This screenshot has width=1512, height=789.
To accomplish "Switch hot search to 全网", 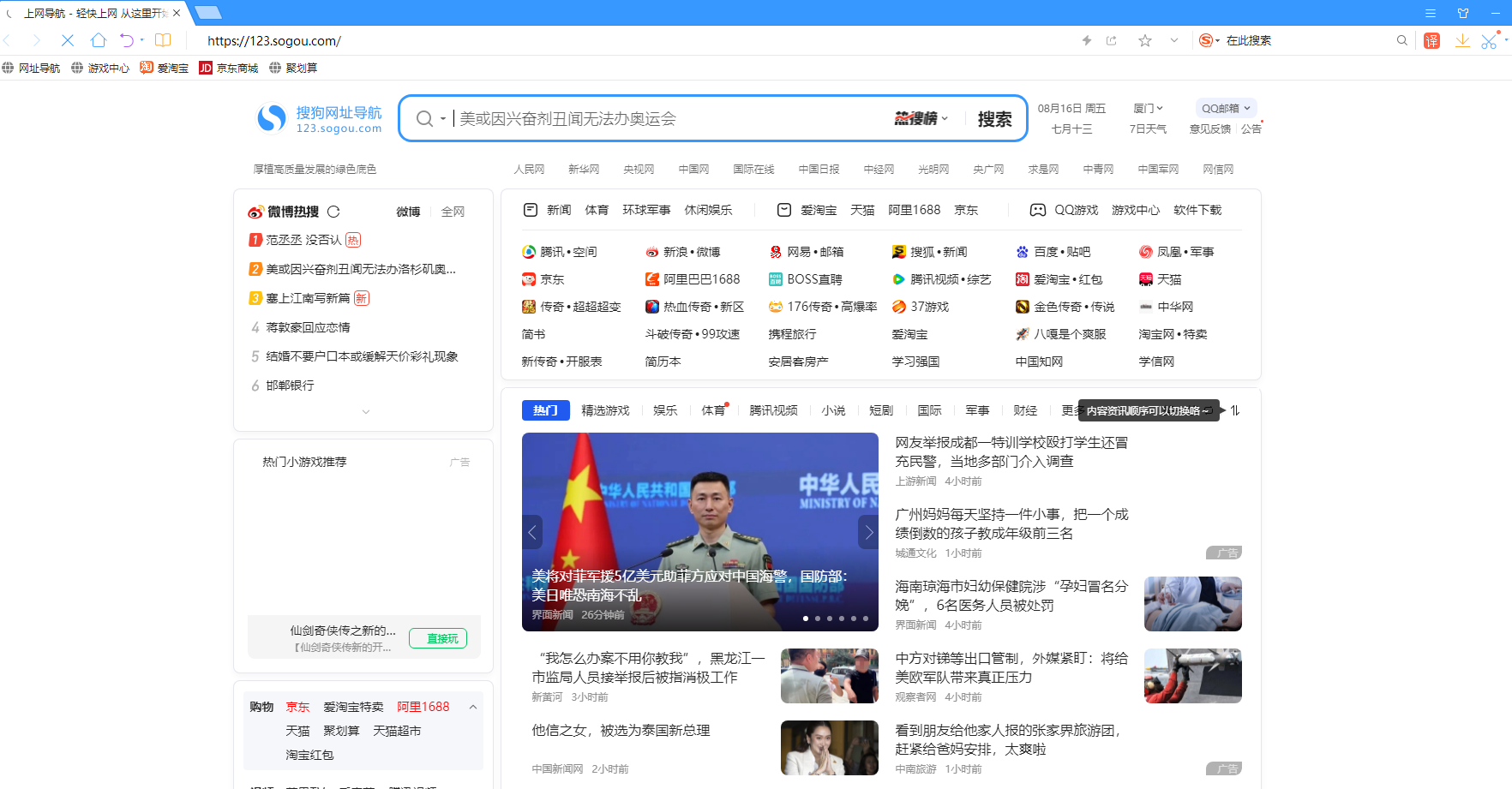I will click(453, 212).
